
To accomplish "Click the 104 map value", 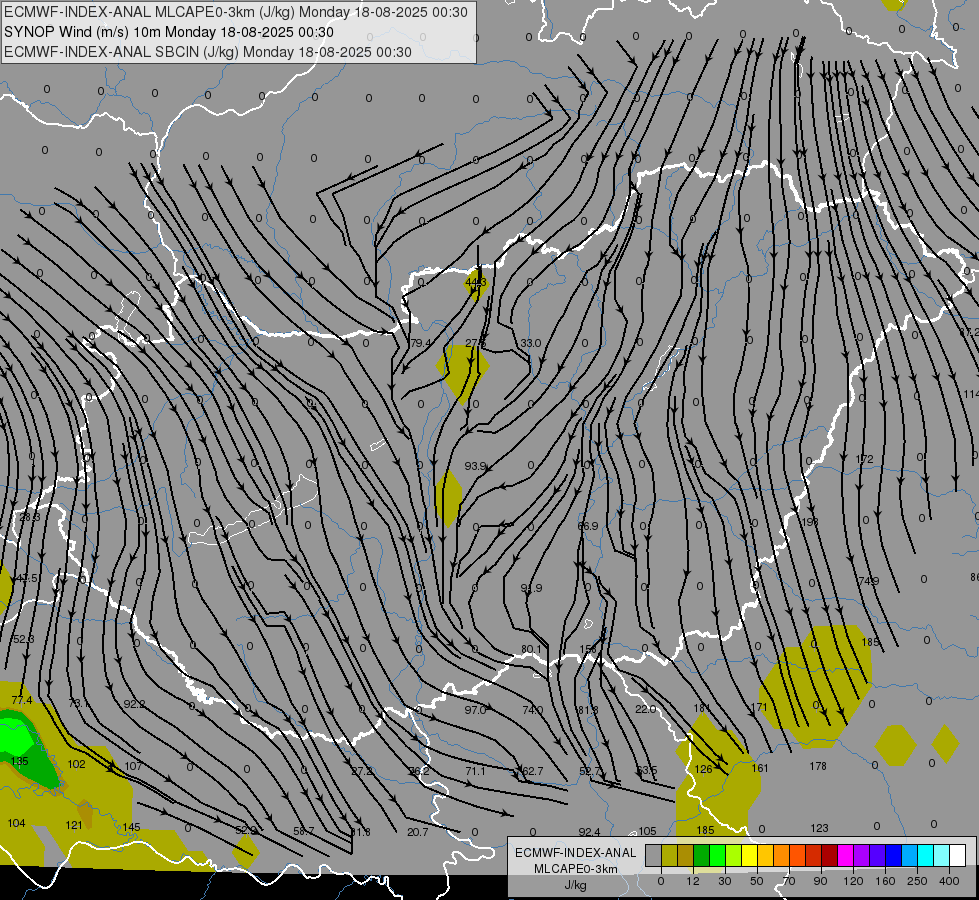I will click(x=16, y=823).
